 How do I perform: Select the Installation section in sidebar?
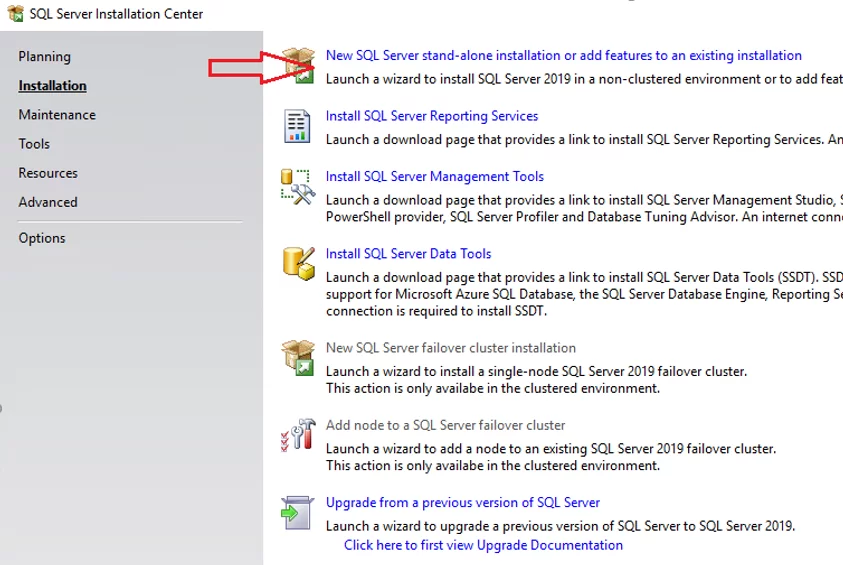(52, 85)
